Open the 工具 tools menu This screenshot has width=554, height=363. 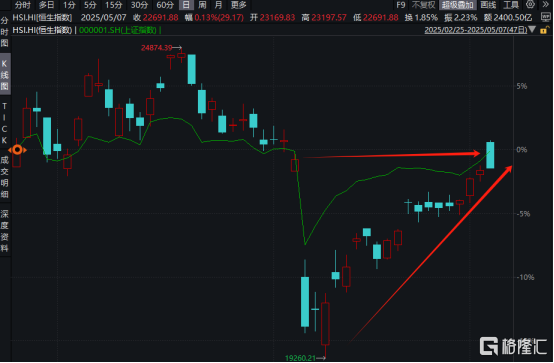[x=511, y=5]
